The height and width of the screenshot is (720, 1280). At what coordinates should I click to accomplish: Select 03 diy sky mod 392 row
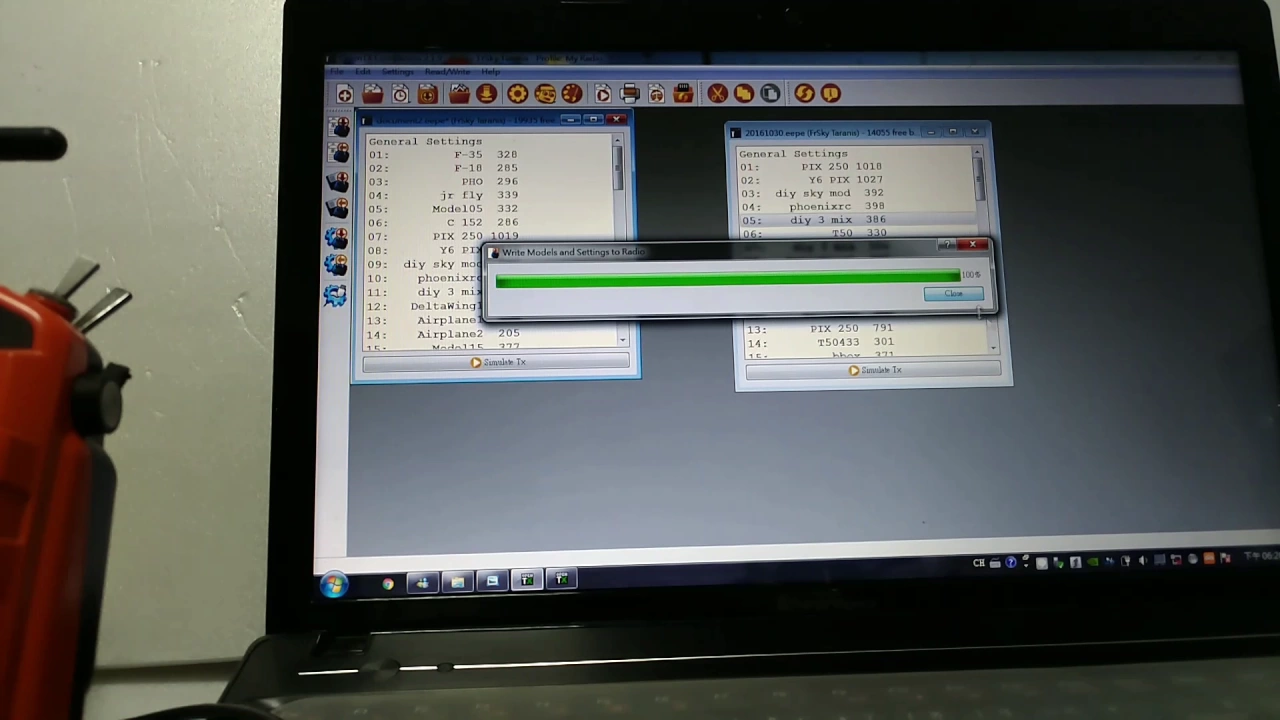coord(856,193)
